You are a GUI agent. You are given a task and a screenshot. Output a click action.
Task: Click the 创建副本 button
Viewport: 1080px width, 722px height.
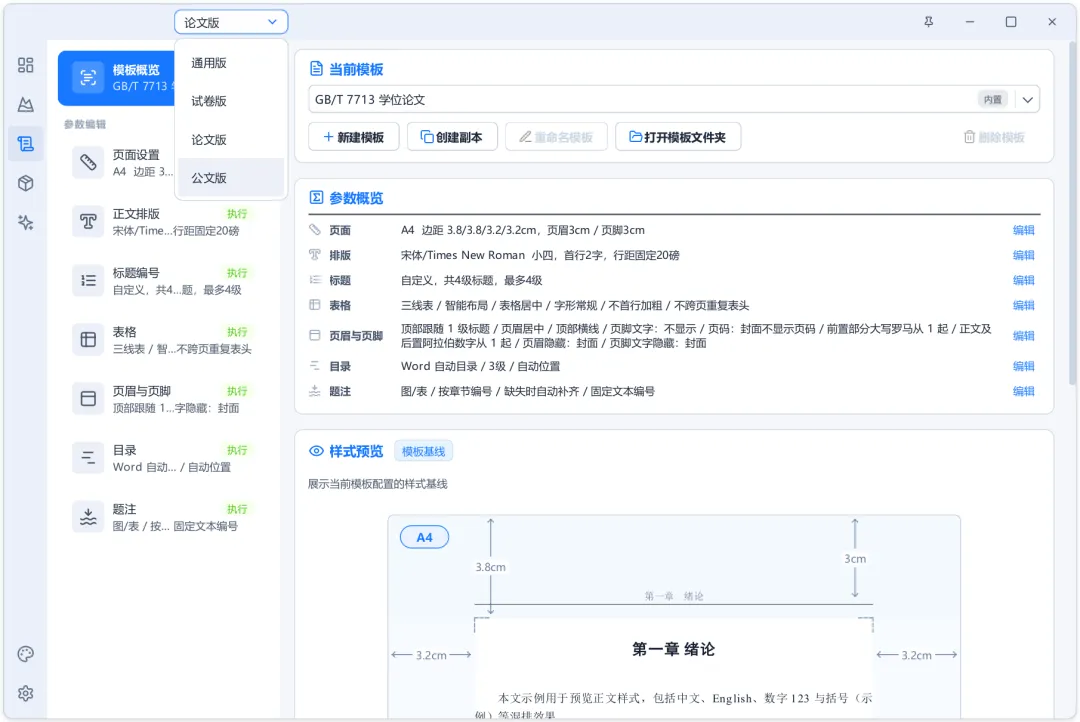[x=452, y=137]
